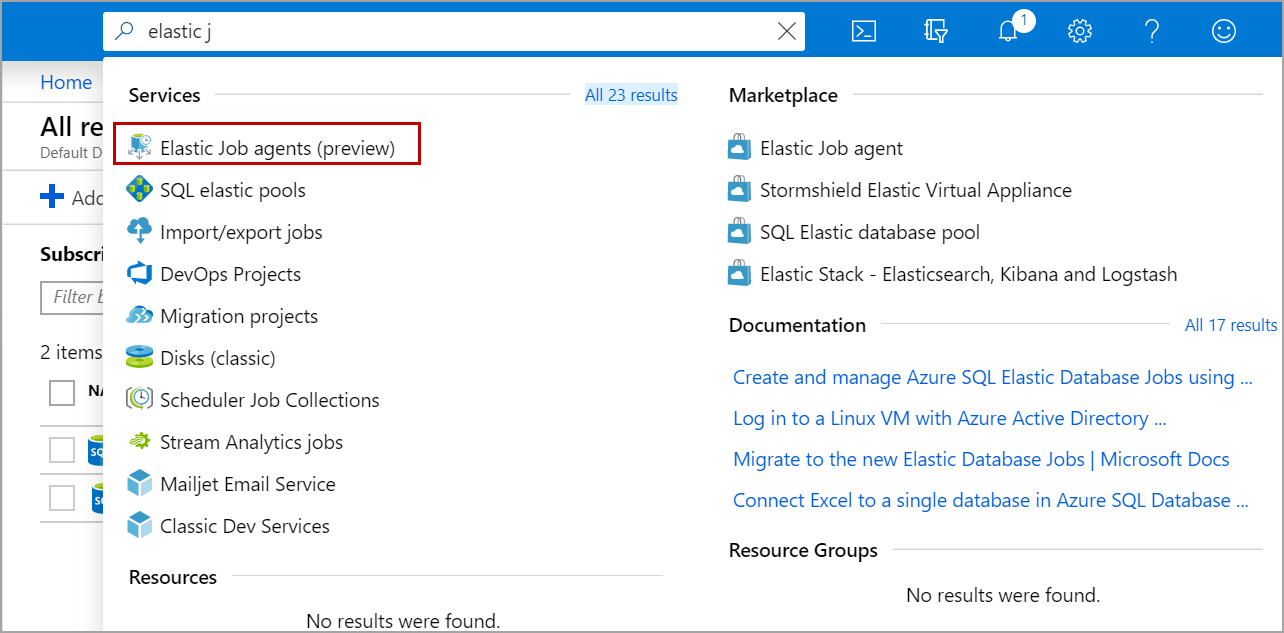Check the first SQL resource row checkbox
The image size is (1284, 633).
coord(62,450)
